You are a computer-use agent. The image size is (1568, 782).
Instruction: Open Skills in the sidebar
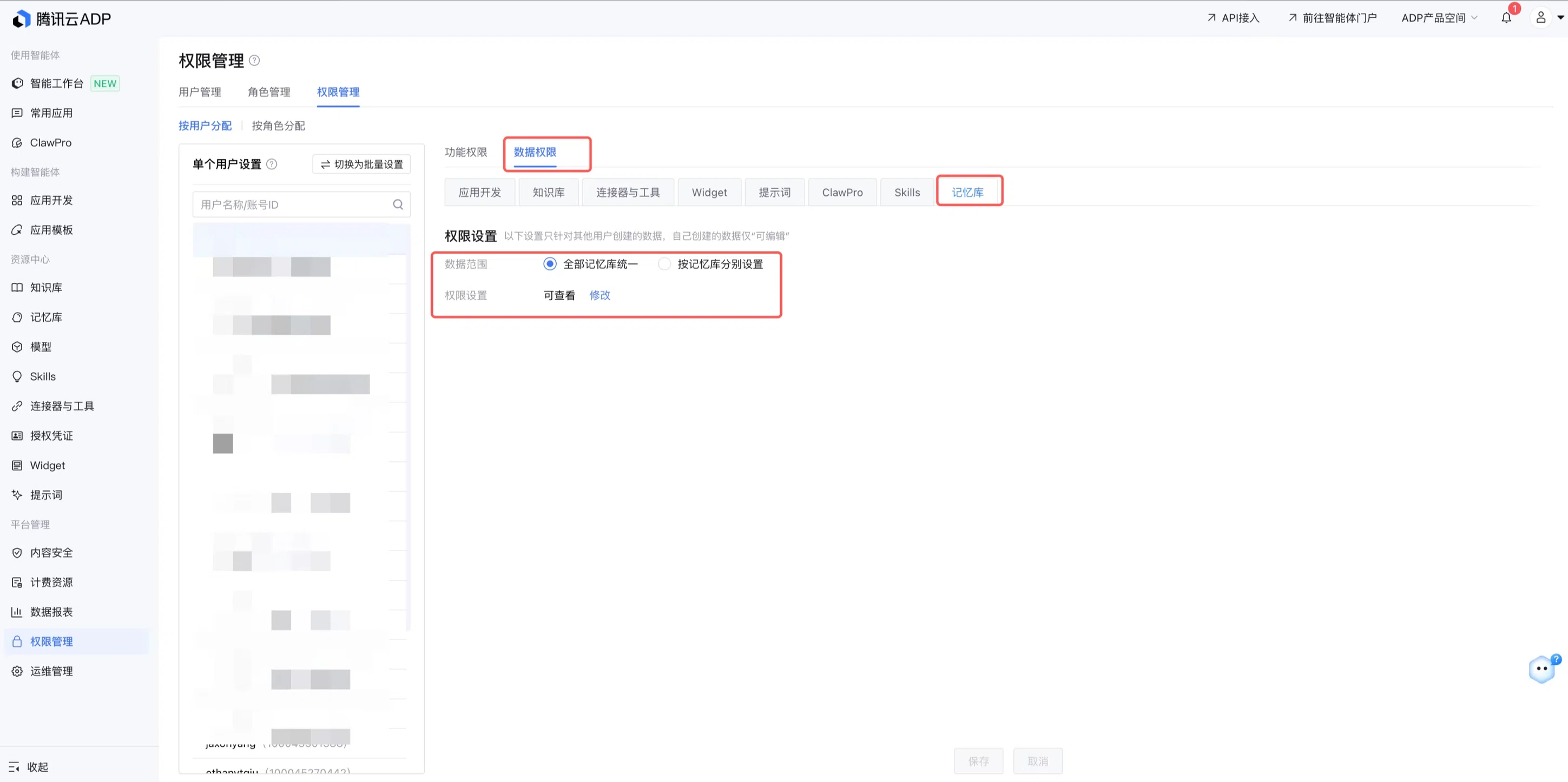coord(43,376)
